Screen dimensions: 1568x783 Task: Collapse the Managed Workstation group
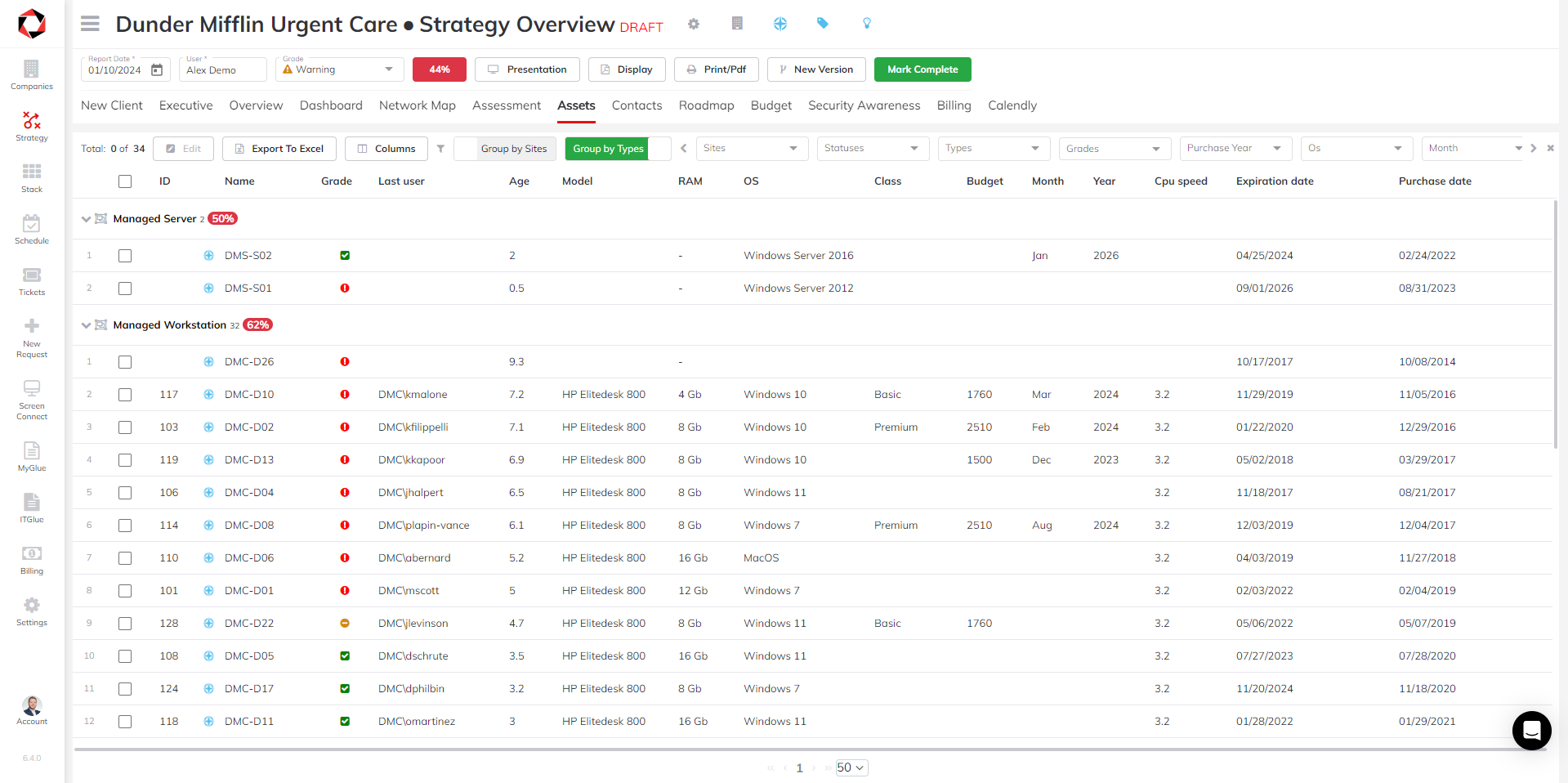click(x=86, y=325)
